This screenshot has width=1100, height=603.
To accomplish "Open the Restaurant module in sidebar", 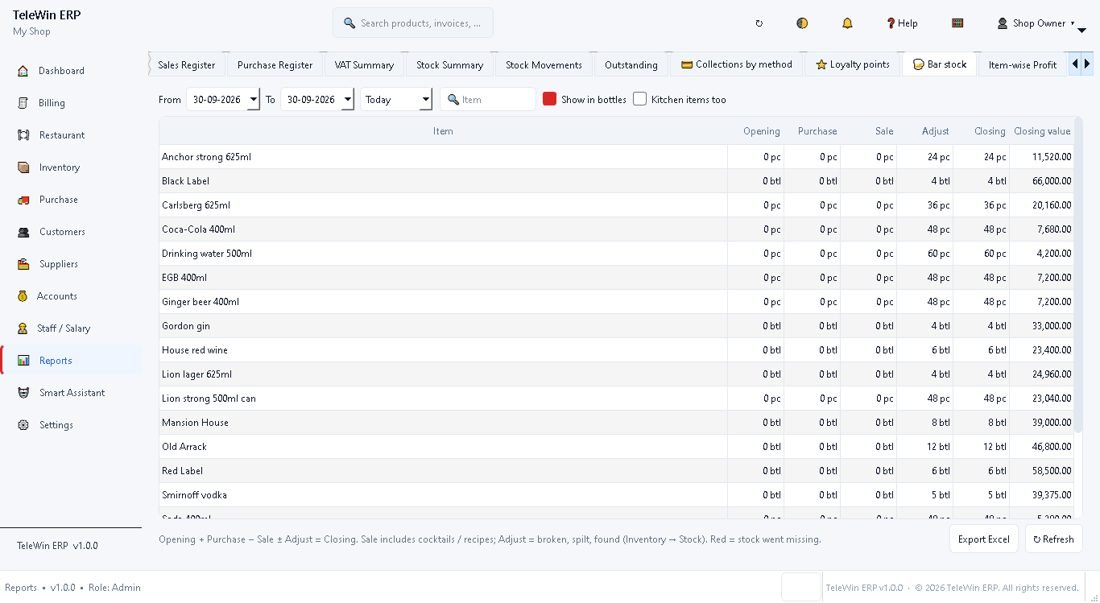I will (x=62, y=135).
